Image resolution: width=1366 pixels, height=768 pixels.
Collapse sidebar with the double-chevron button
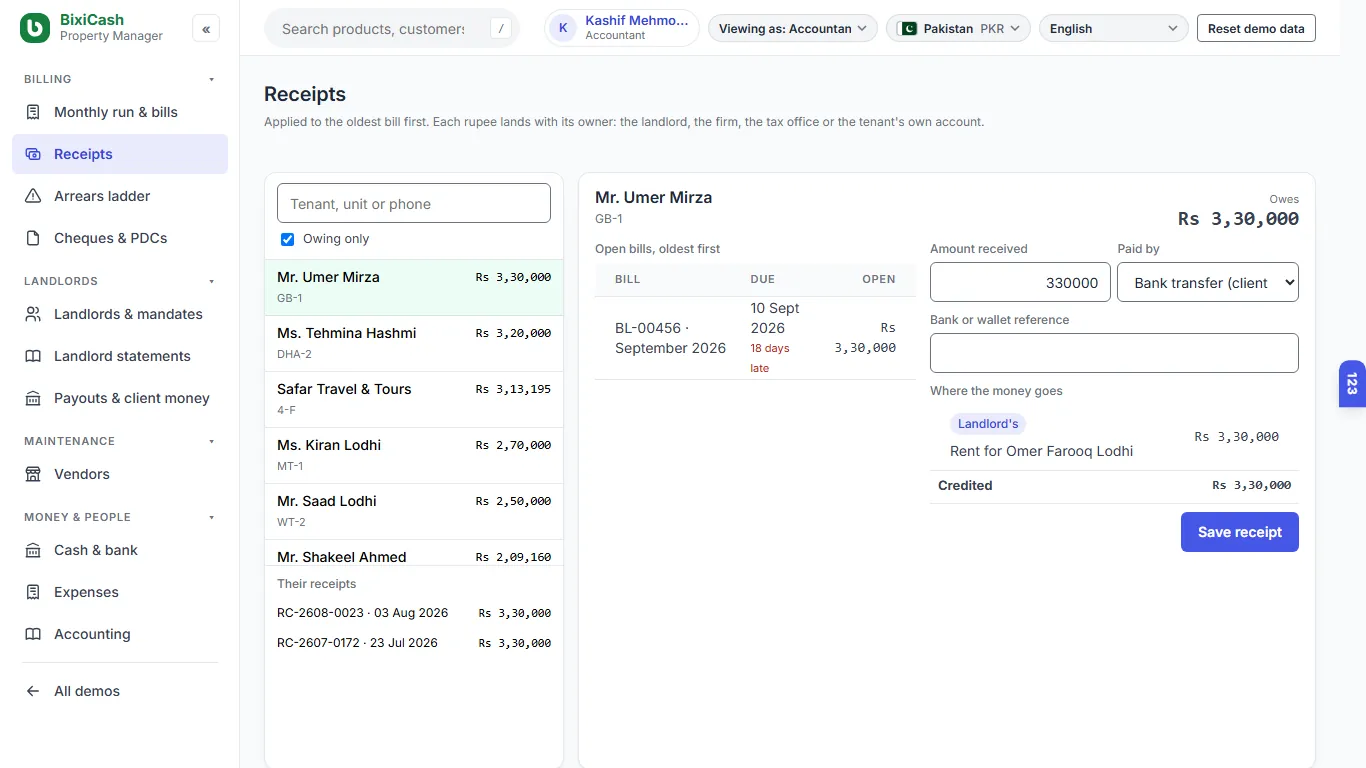(x=206, y=29)
